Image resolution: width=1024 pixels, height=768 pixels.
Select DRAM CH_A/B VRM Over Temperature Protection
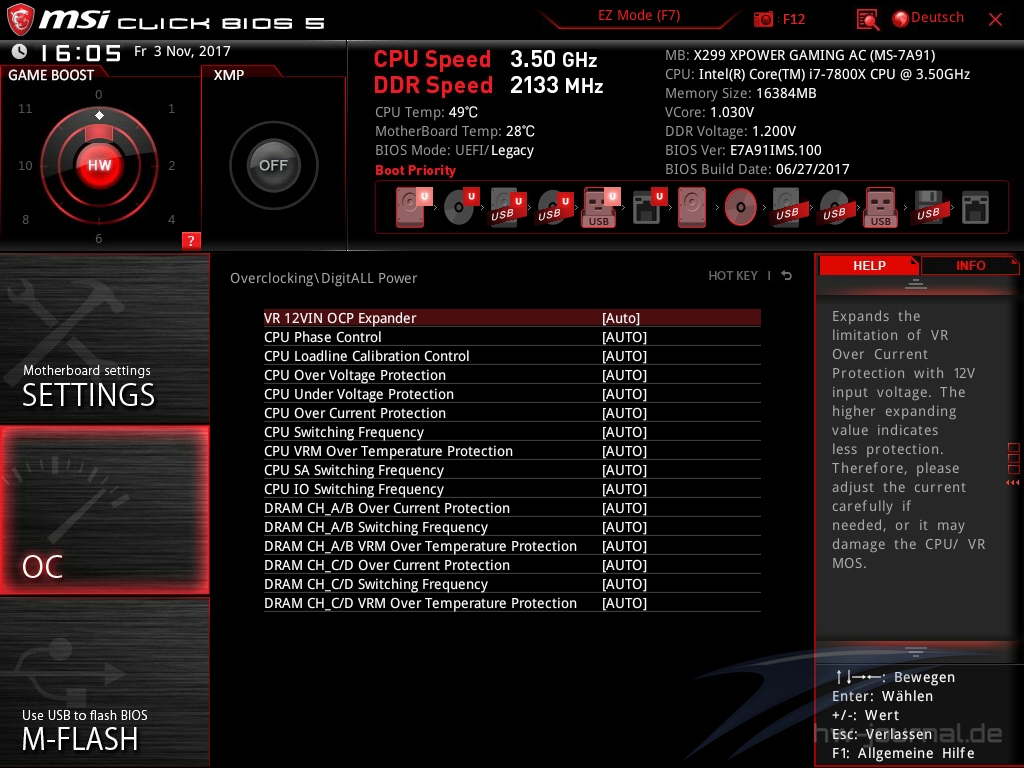512,546
